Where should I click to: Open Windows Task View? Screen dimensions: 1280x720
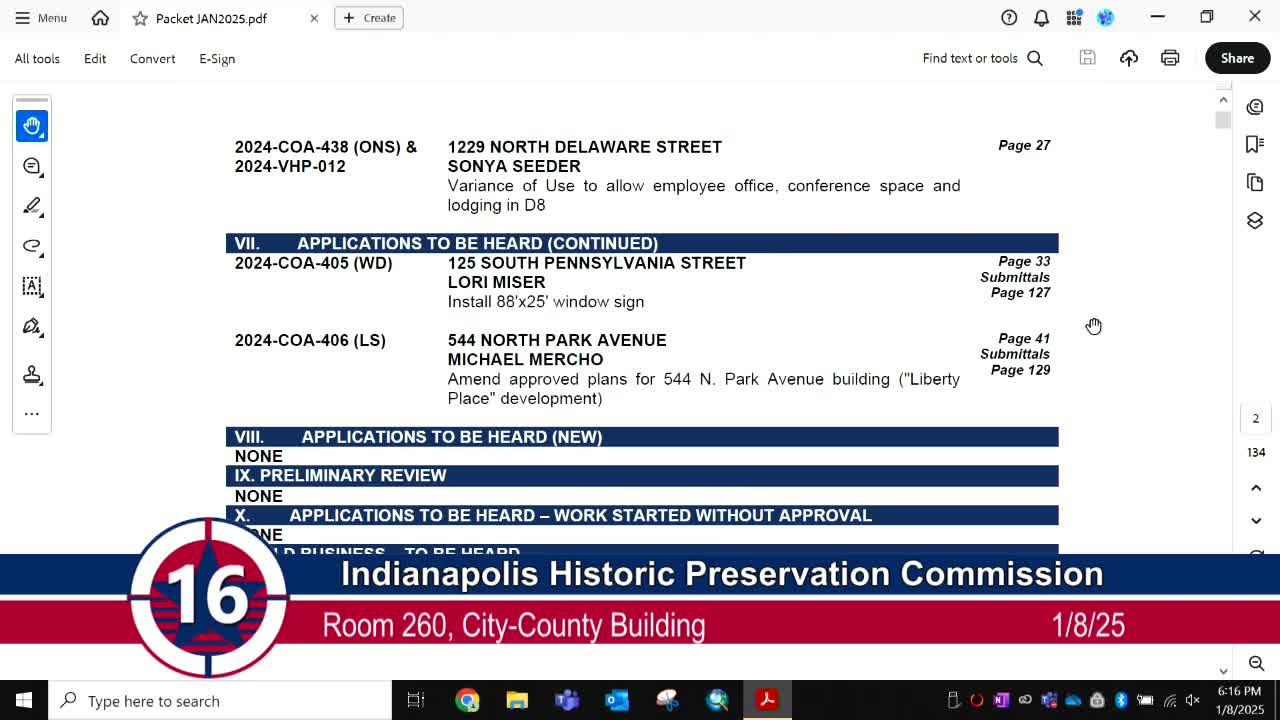click(416, 700)
